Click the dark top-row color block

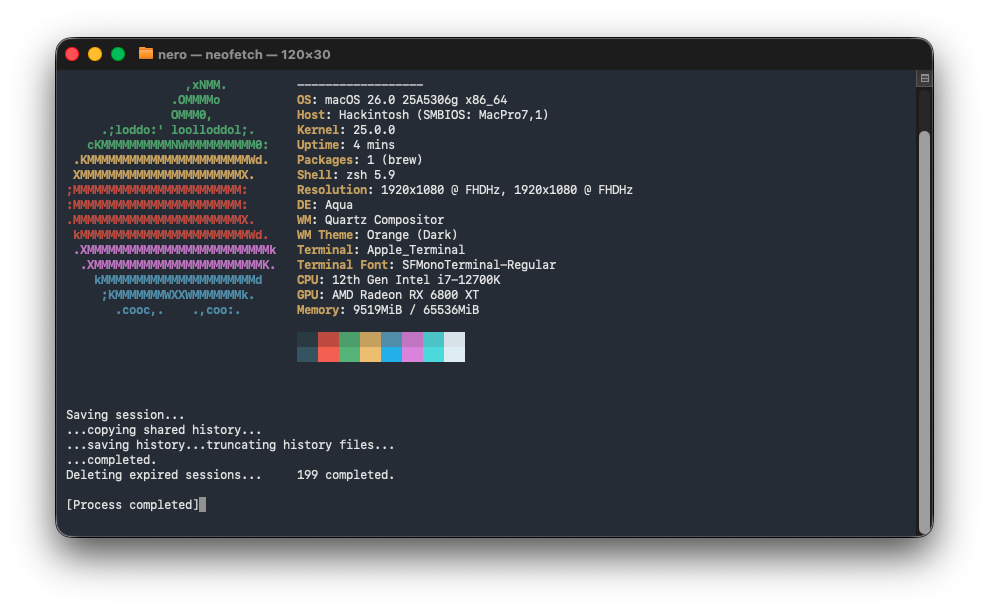(x=307, y=339)
